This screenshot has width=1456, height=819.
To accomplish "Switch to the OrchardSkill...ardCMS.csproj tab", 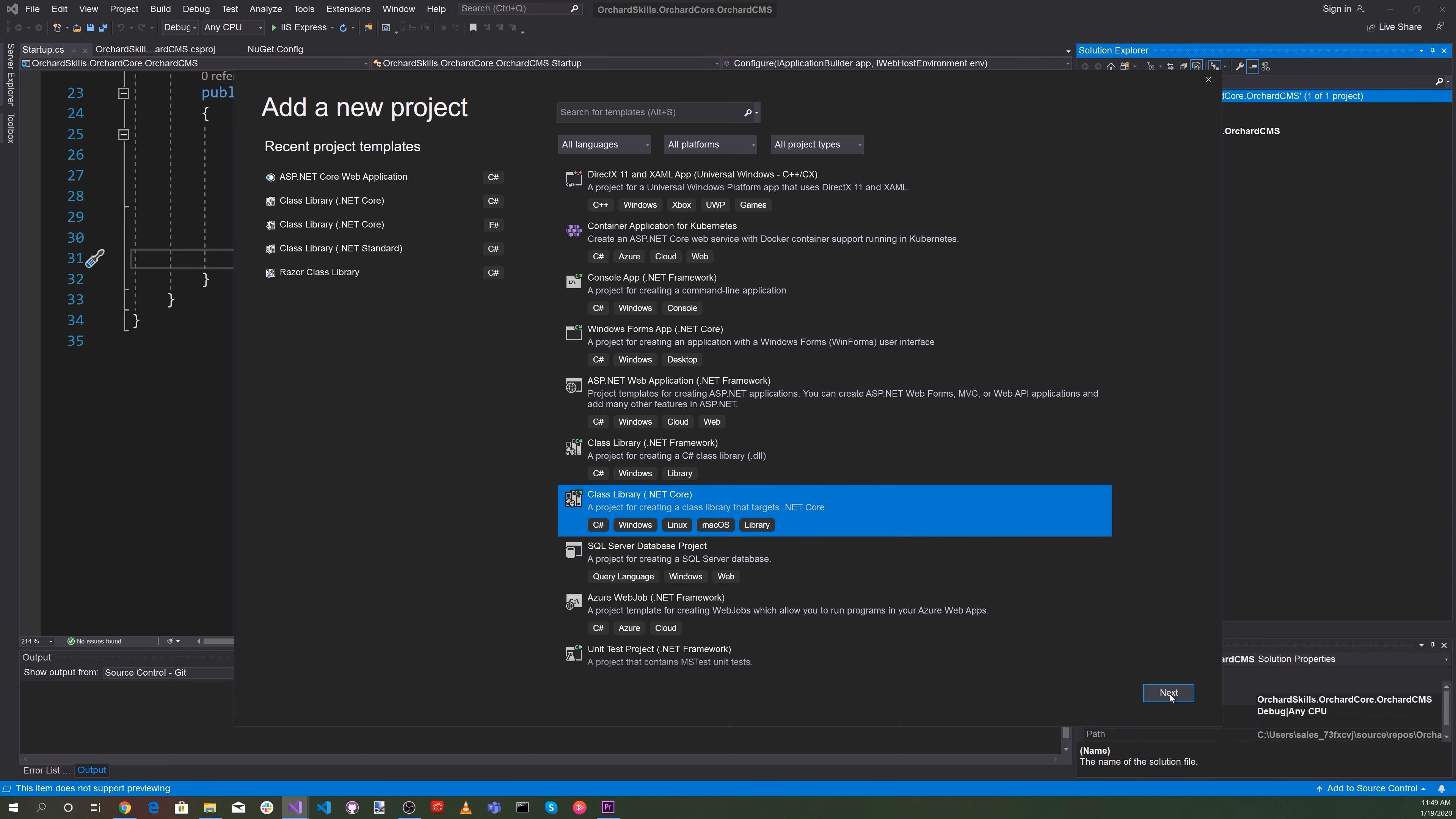I will (155, 50).
